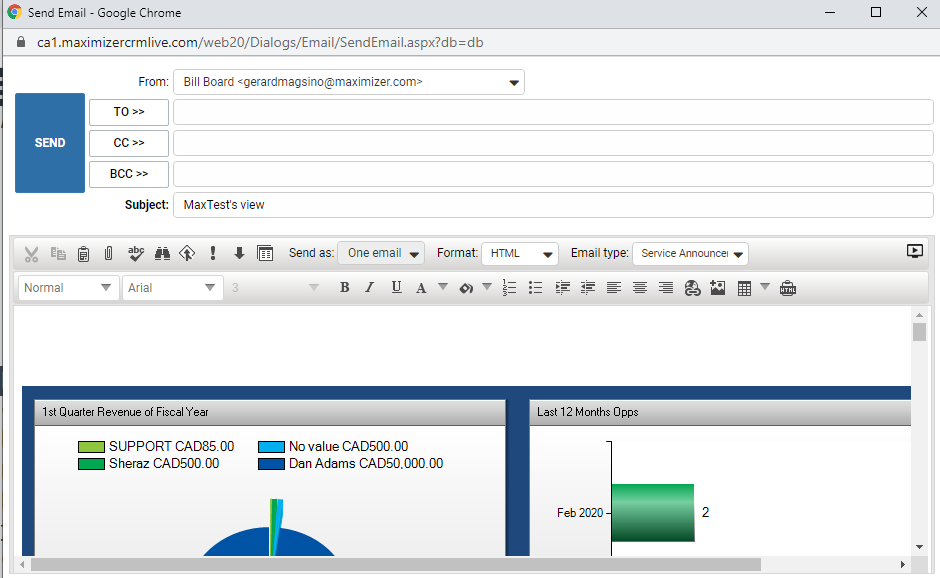Viewport: 940px width, 578px height.
Task: Click the editor scroll down arrow
Action: (x=920, y=547)
